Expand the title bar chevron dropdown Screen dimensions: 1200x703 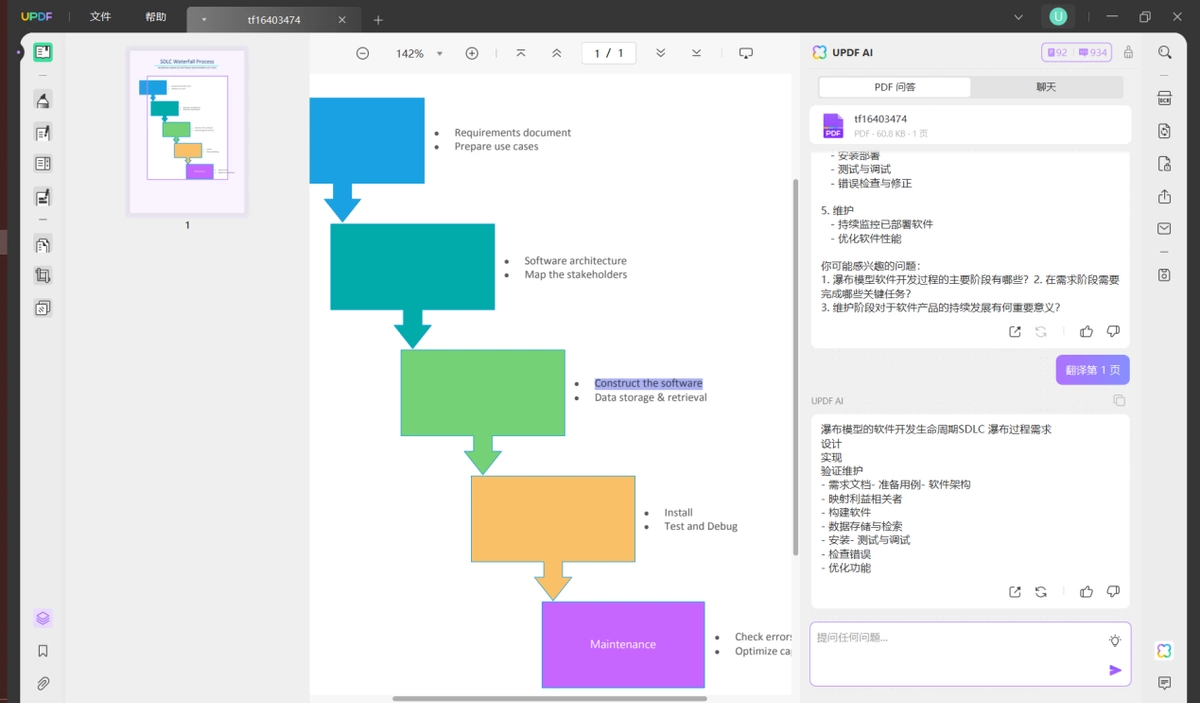(1018, 17)
